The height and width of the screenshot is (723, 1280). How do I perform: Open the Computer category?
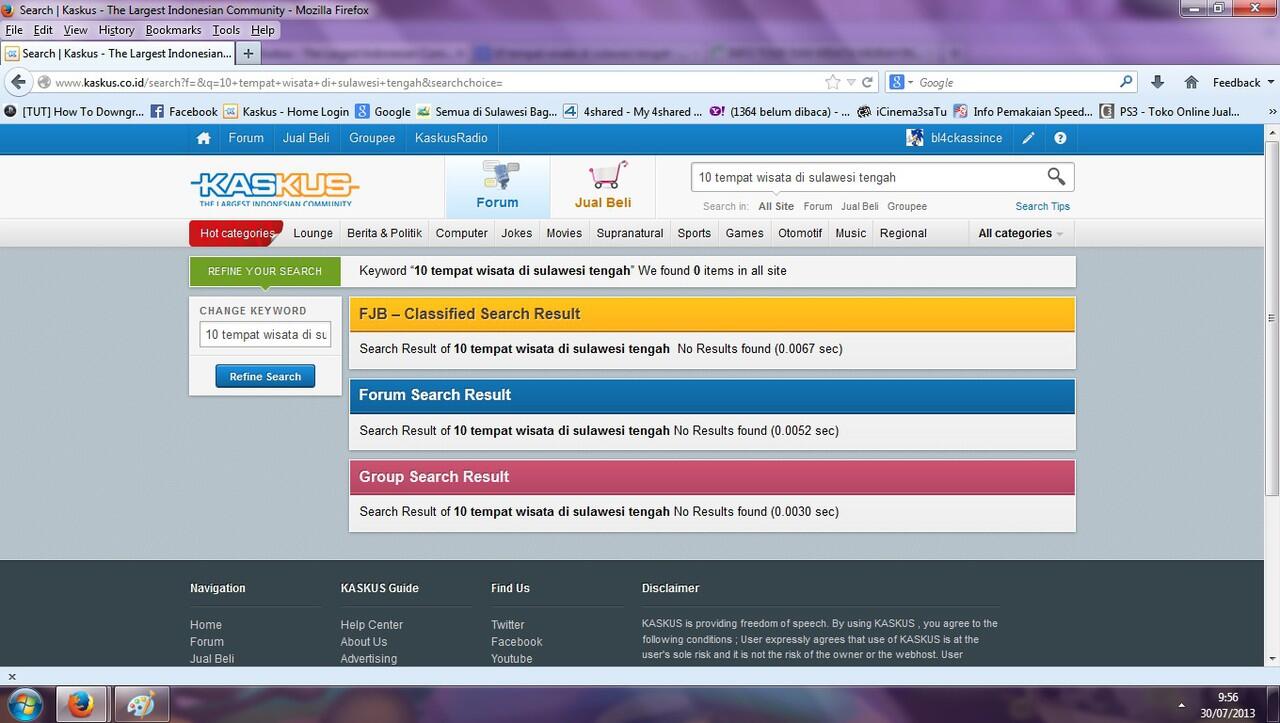pyautogui.click(x=462, y=233)
